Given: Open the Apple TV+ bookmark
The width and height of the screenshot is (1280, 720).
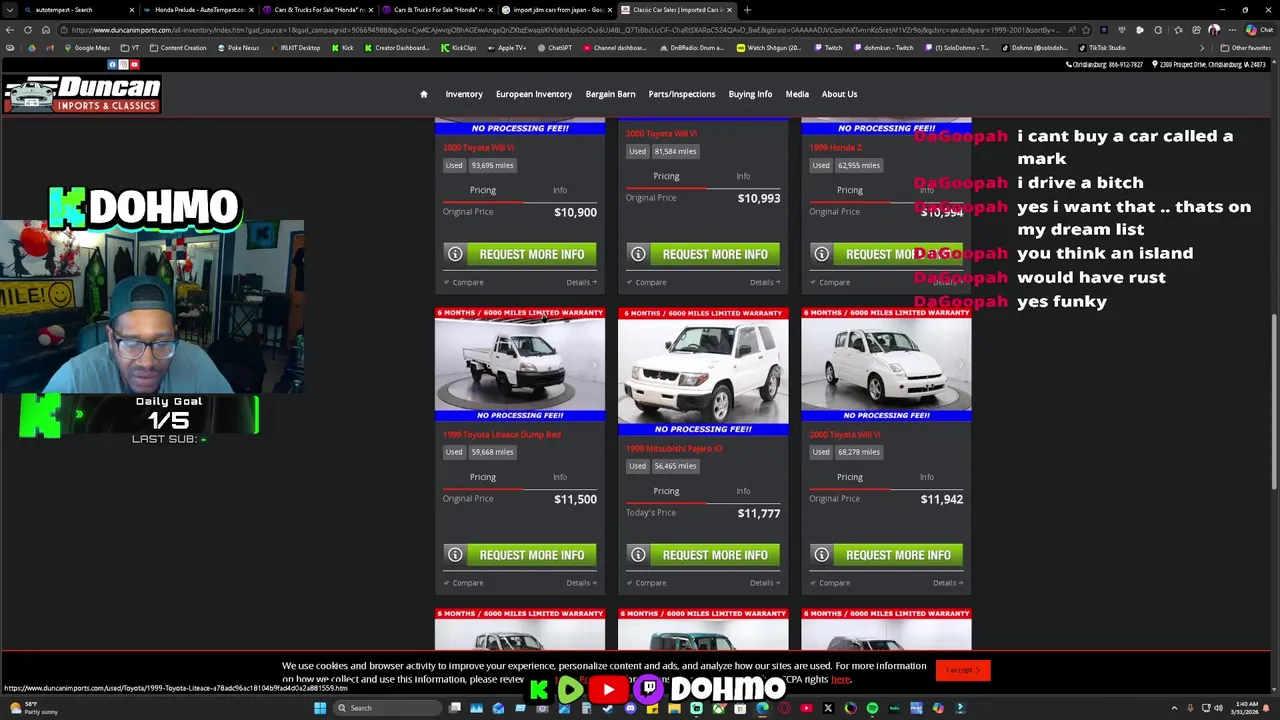Looking at the screenshot, I should 506,47.
